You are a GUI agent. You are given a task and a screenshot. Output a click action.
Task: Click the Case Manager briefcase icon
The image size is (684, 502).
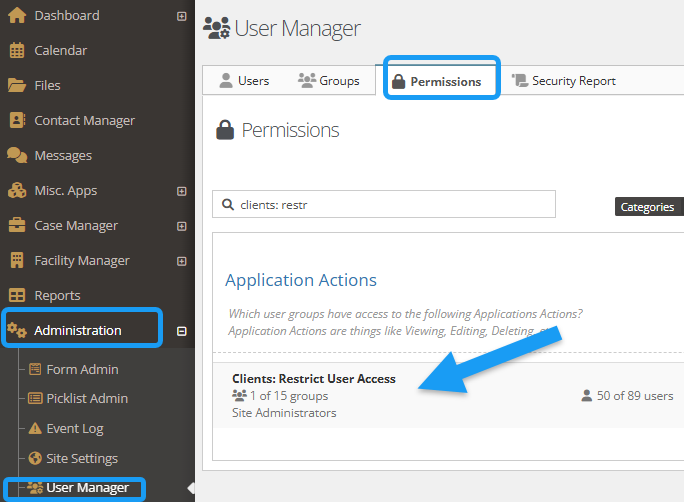tap(16, 225)
